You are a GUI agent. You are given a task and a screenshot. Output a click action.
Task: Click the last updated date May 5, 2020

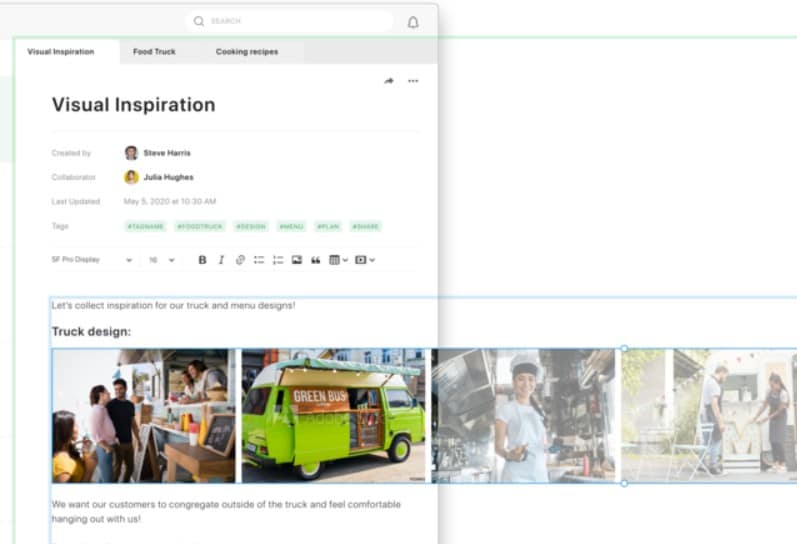(170, 201)
